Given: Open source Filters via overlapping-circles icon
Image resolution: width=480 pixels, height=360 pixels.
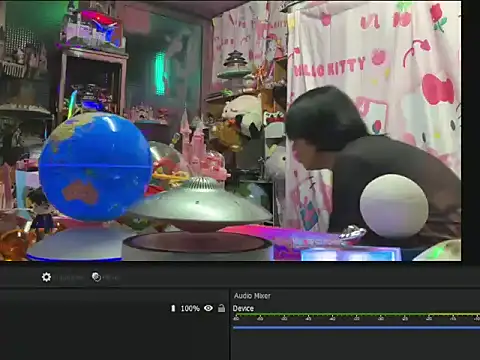Looking at the screenshot, I should (x=96, y=277).
